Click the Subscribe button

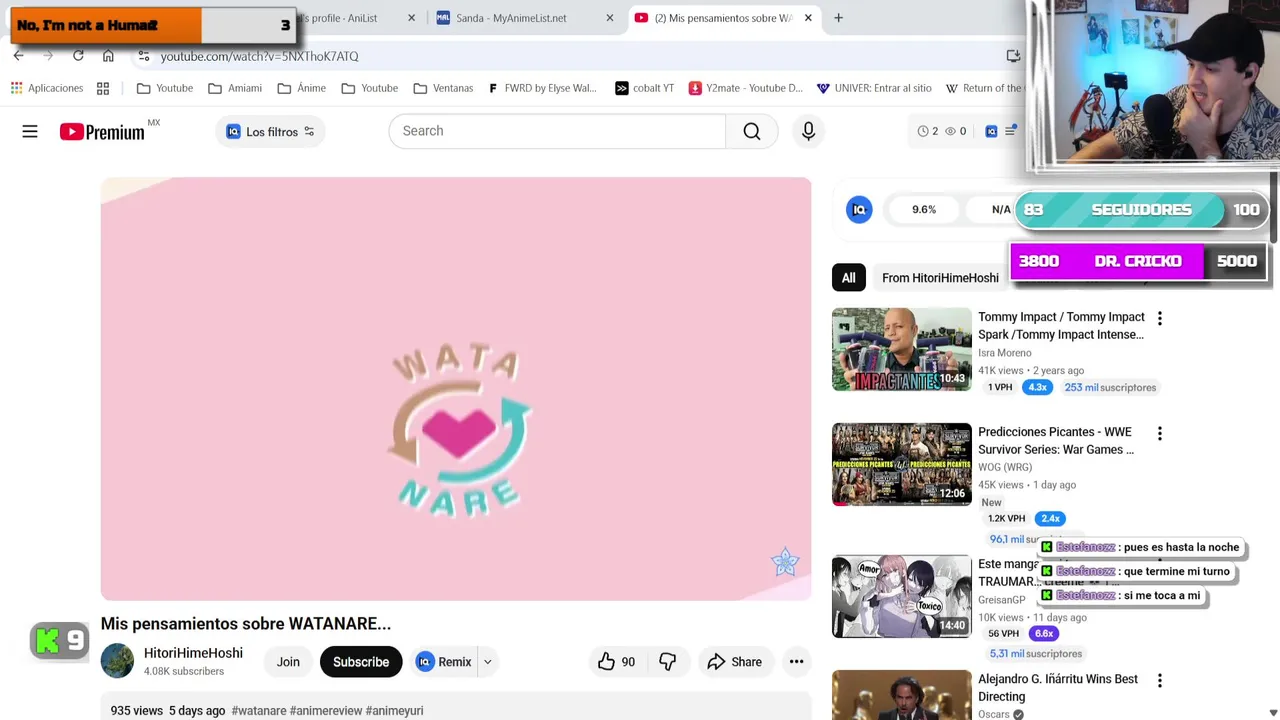point(361,662)
